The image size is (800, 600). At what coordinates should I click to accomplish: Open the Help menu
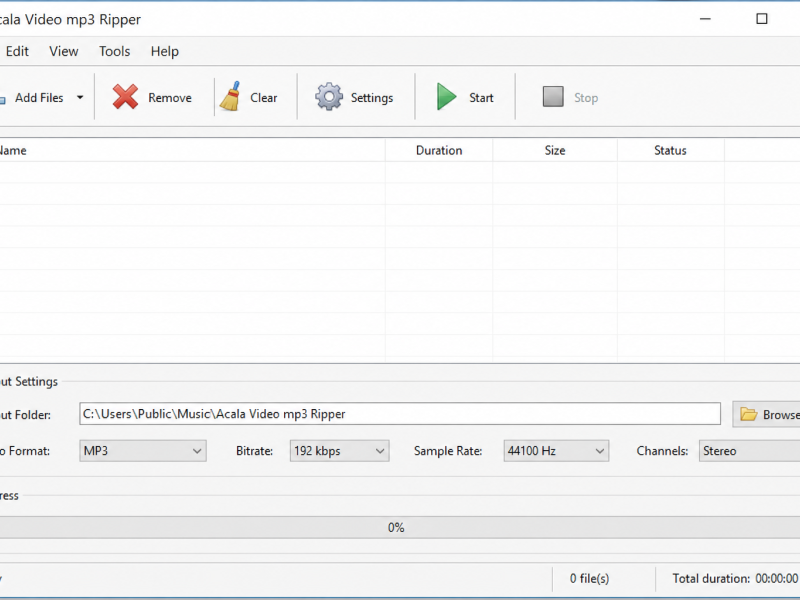coord(164,52)
